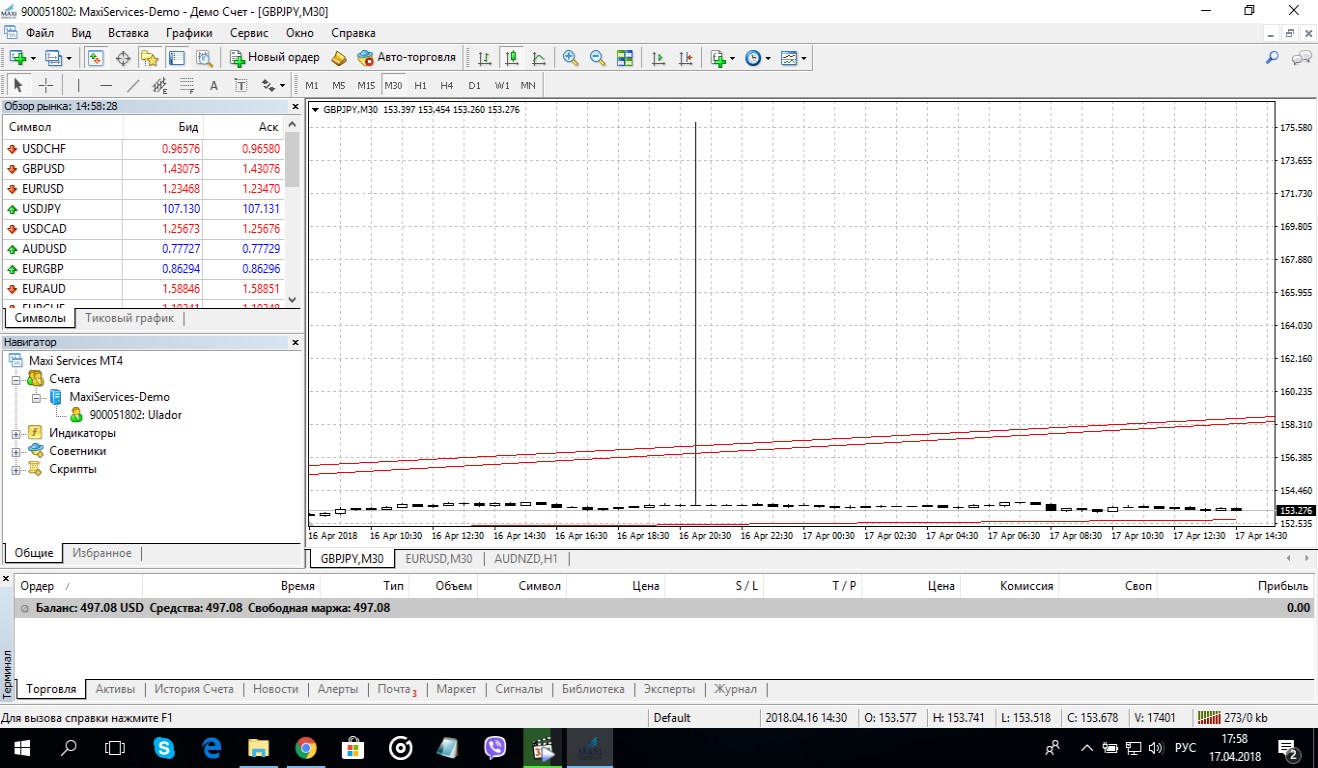
Task: Select the crosshair cursor tool
Action: point(46,85)
